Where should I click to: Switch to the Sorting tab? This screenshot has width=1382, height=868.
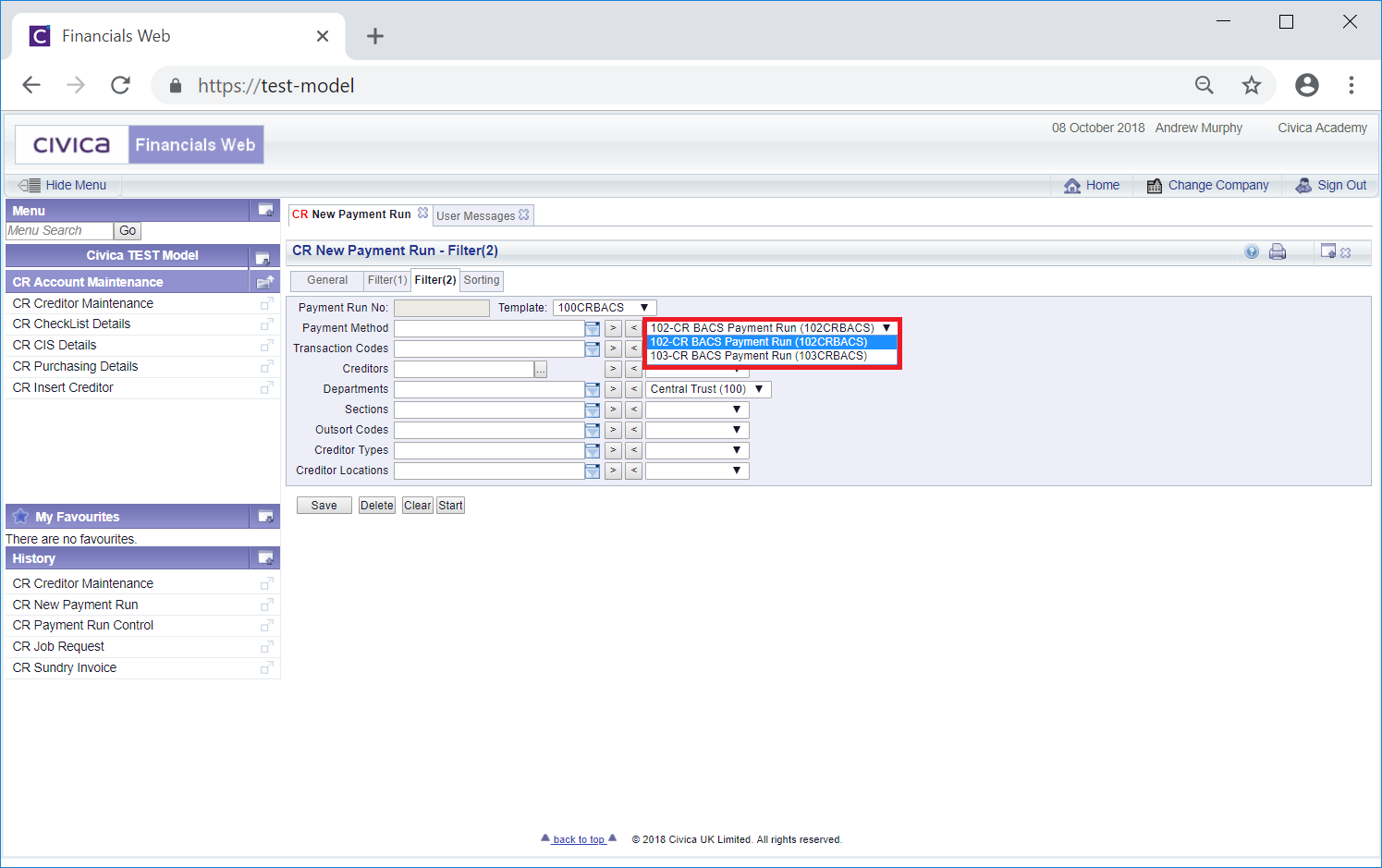tap(482, 280)
